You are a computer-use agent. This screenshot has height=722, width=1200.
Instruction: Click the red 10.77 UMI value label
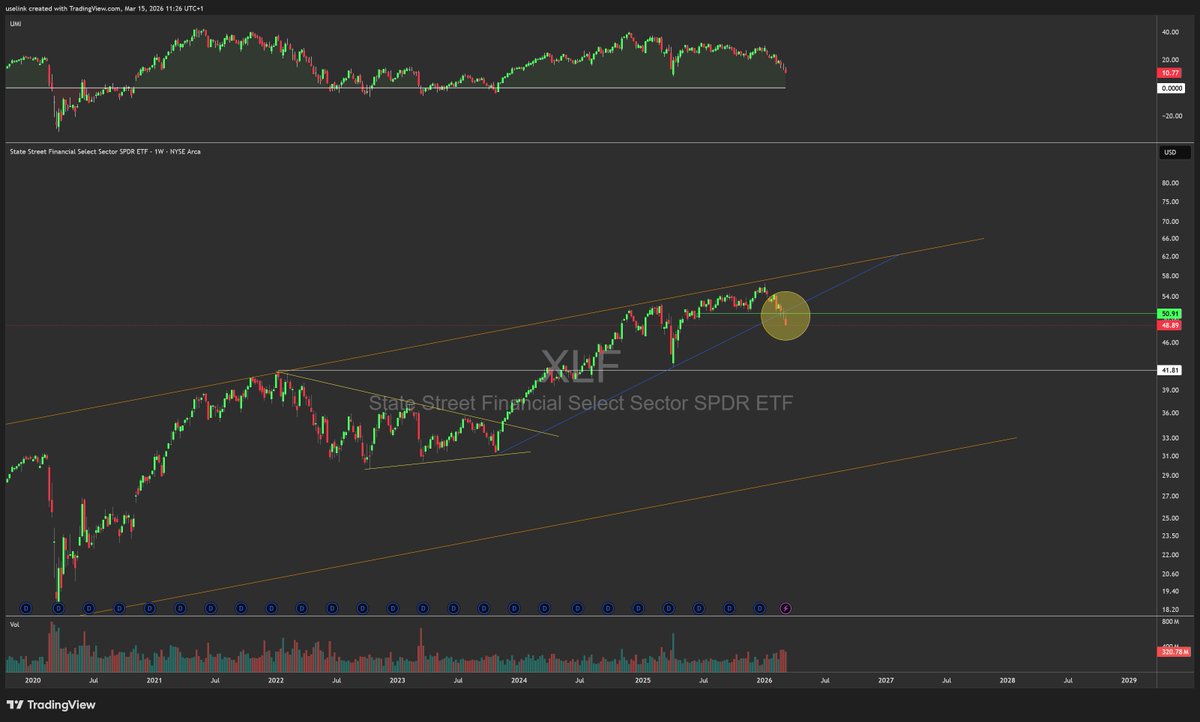(1171, 73)
